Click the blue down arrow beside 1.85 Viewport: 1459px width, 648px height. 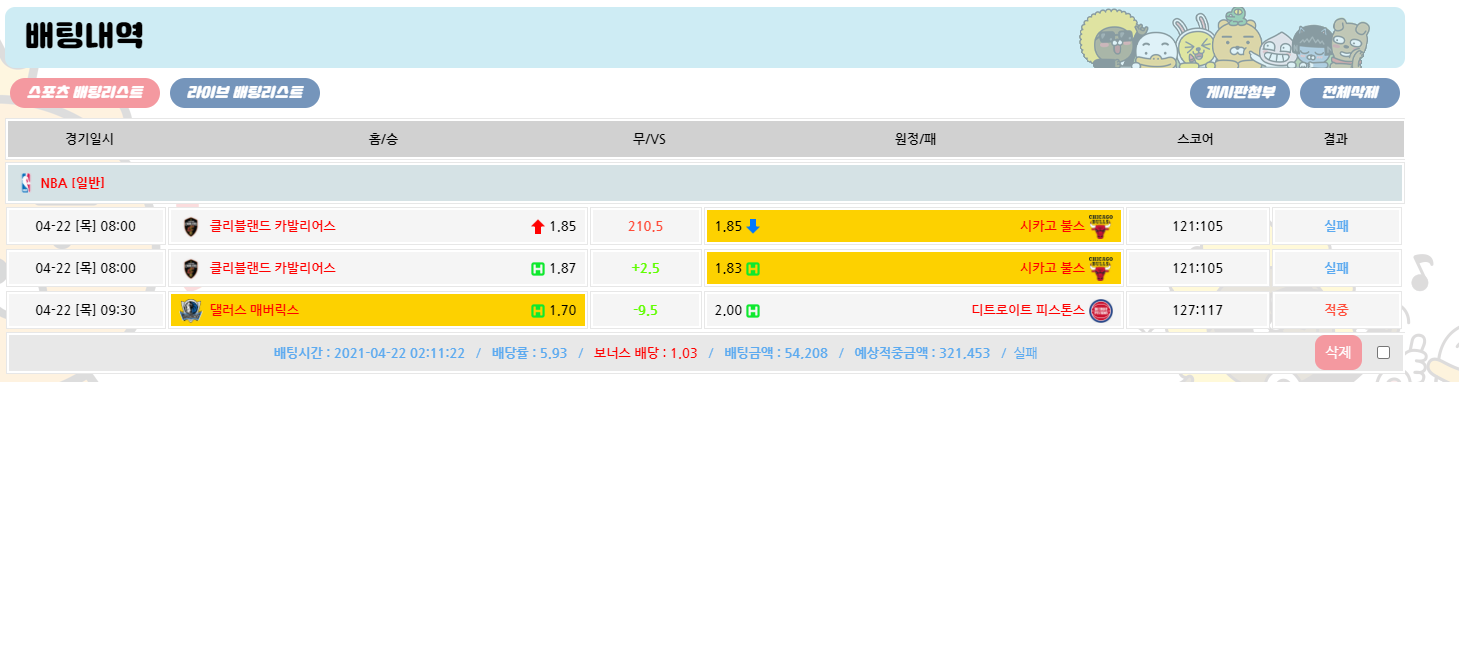[753, 226]
